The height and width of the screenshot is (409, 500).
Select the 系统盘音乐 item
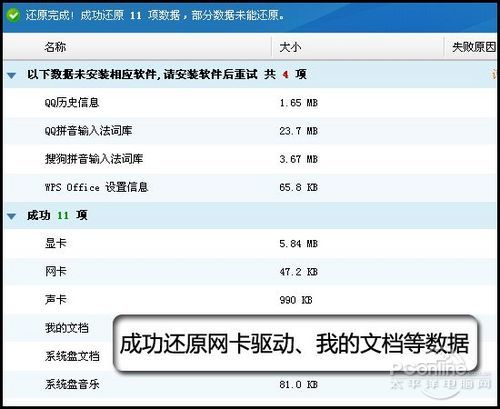[x=72, y=384]
